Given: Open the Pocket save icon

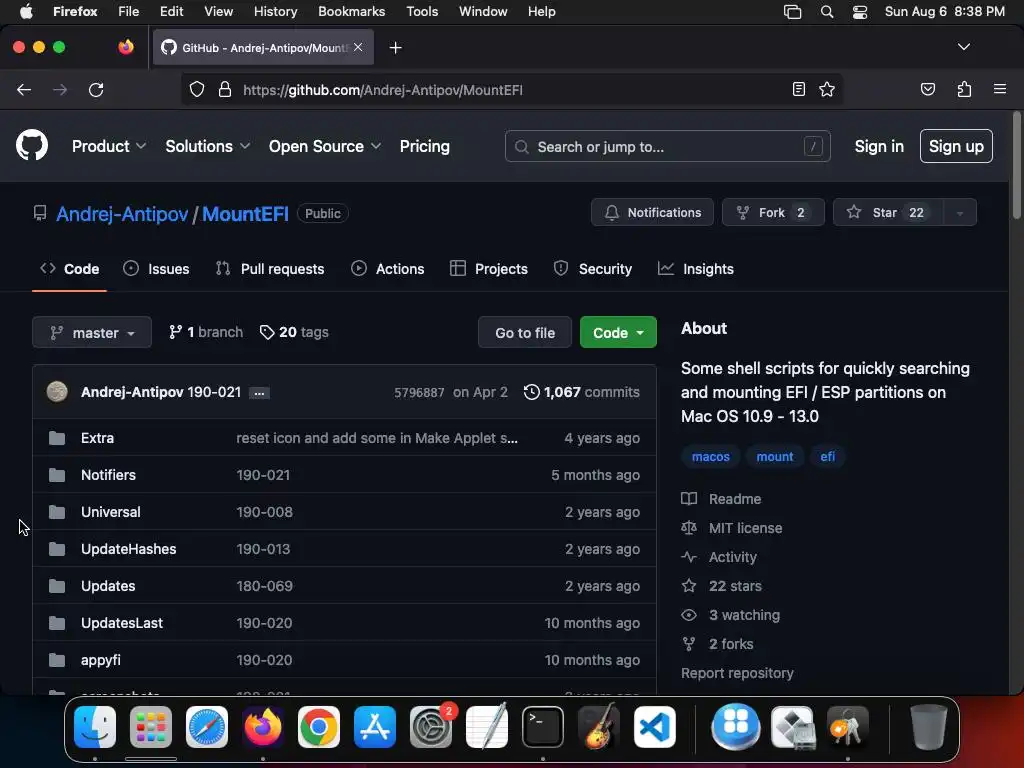Looking at the screenshot, I should coord(927,89).
